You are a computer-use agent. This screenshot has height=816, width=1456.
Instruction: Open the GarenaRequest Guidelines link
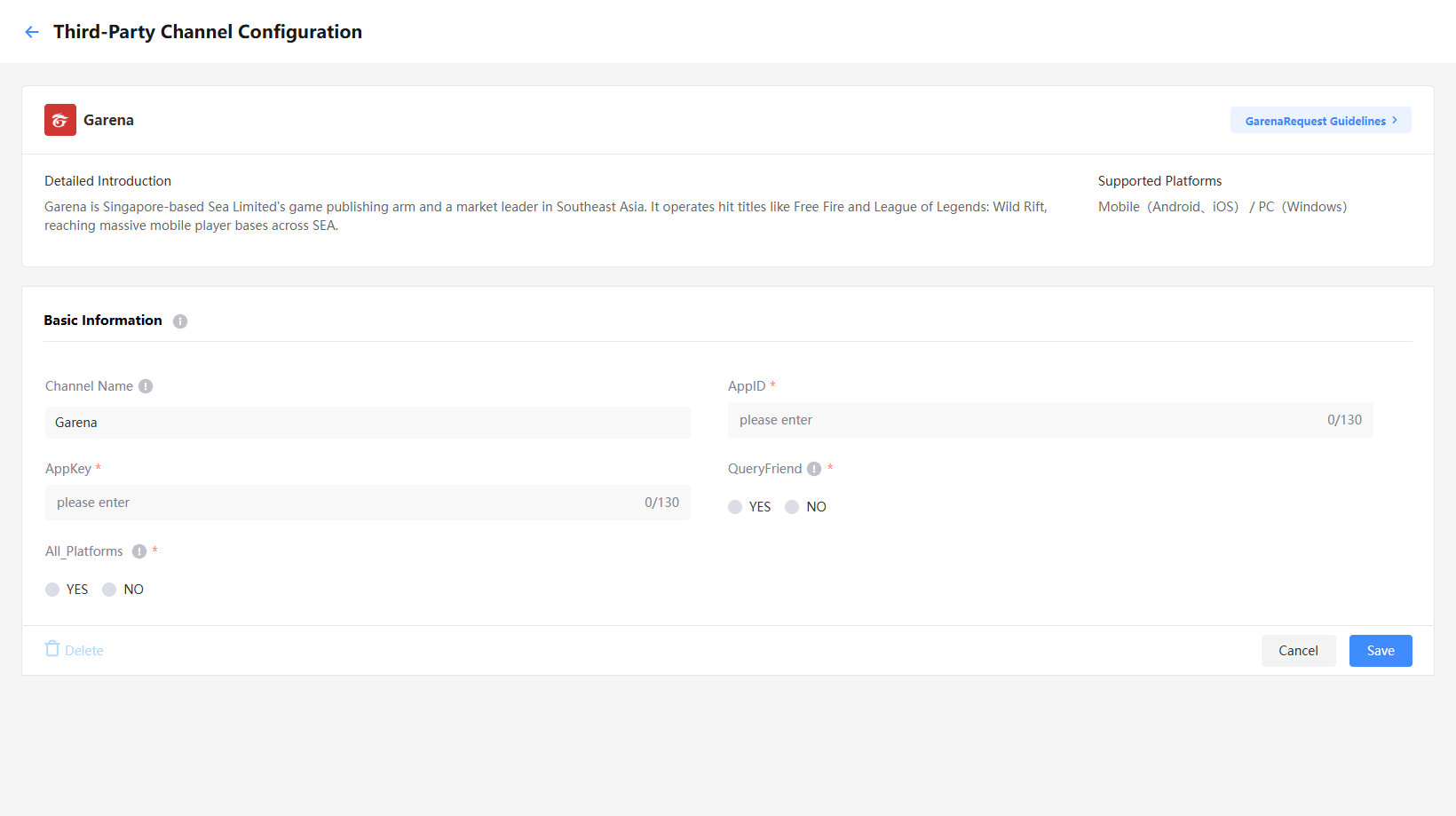tap(1321, 121)
